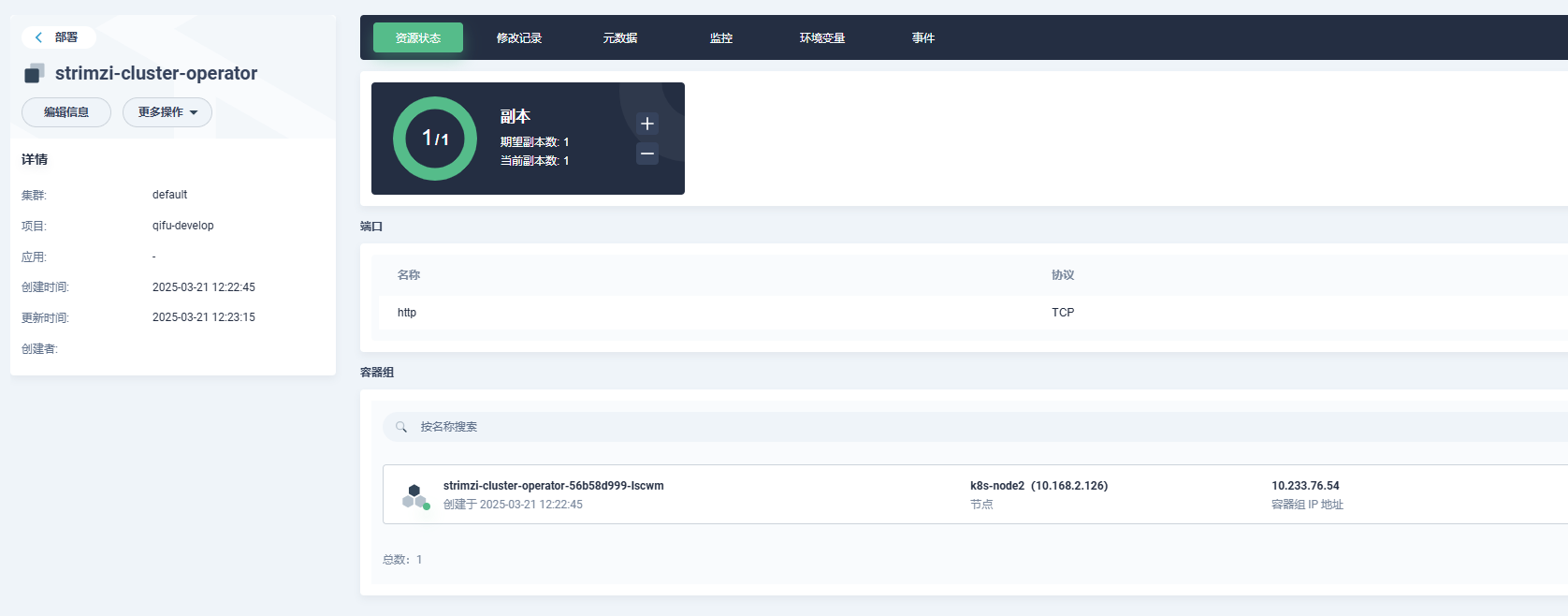Click the 期望副本数: 1 label
The height and width of the screenshot is (616, 1568).
[x=534, y=142]
